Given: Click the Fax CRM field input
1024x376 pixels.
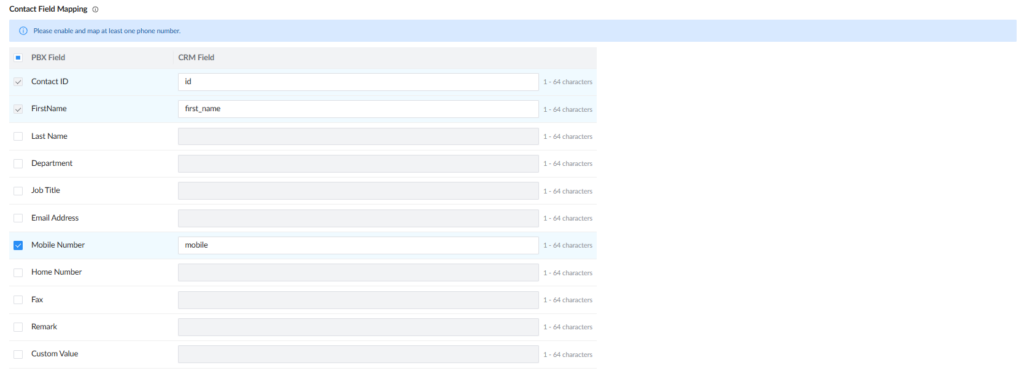Looking at the screenshot, I should pyautogui.click(x=358, y=300).
